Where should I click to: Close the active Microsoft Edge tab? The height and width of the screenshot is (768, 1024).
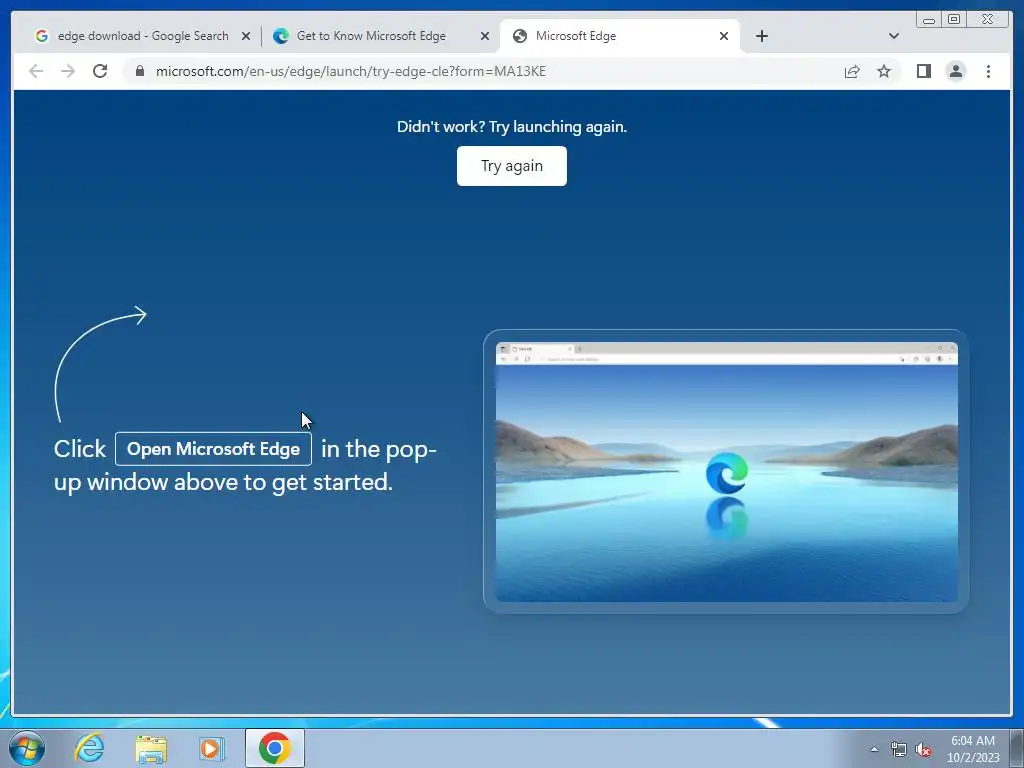pos(724,36)
